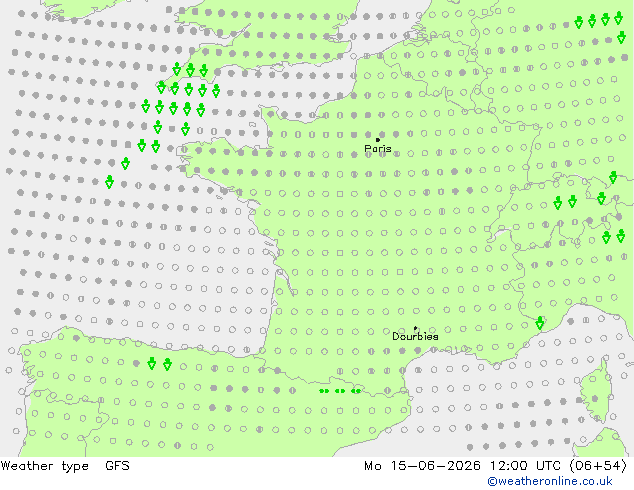634x490 pixels.
Task: Click the 'Mo 15-06-2026 12:00 UTC' timestamp
Action: [495, 466]
